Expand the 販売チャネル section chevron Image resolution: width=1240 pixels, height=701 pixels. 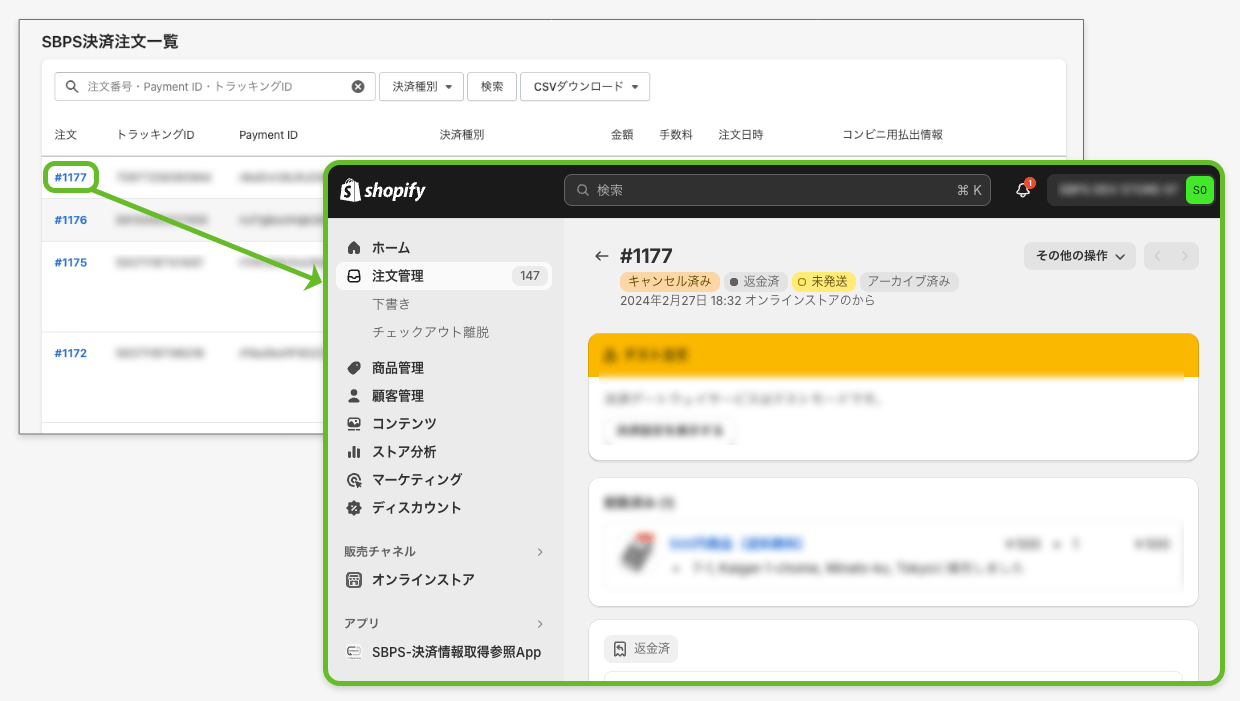pos(540,552)
